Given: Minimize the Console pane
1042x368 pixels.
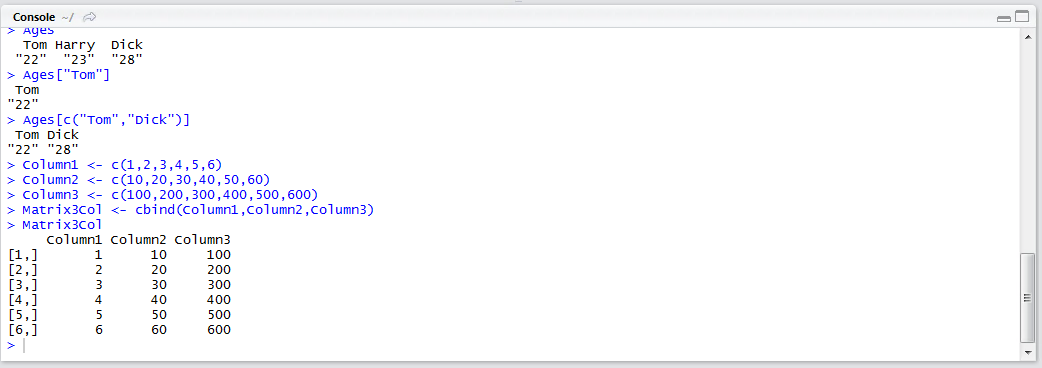Looking at the screenshot, I should tap(1003, 18).
